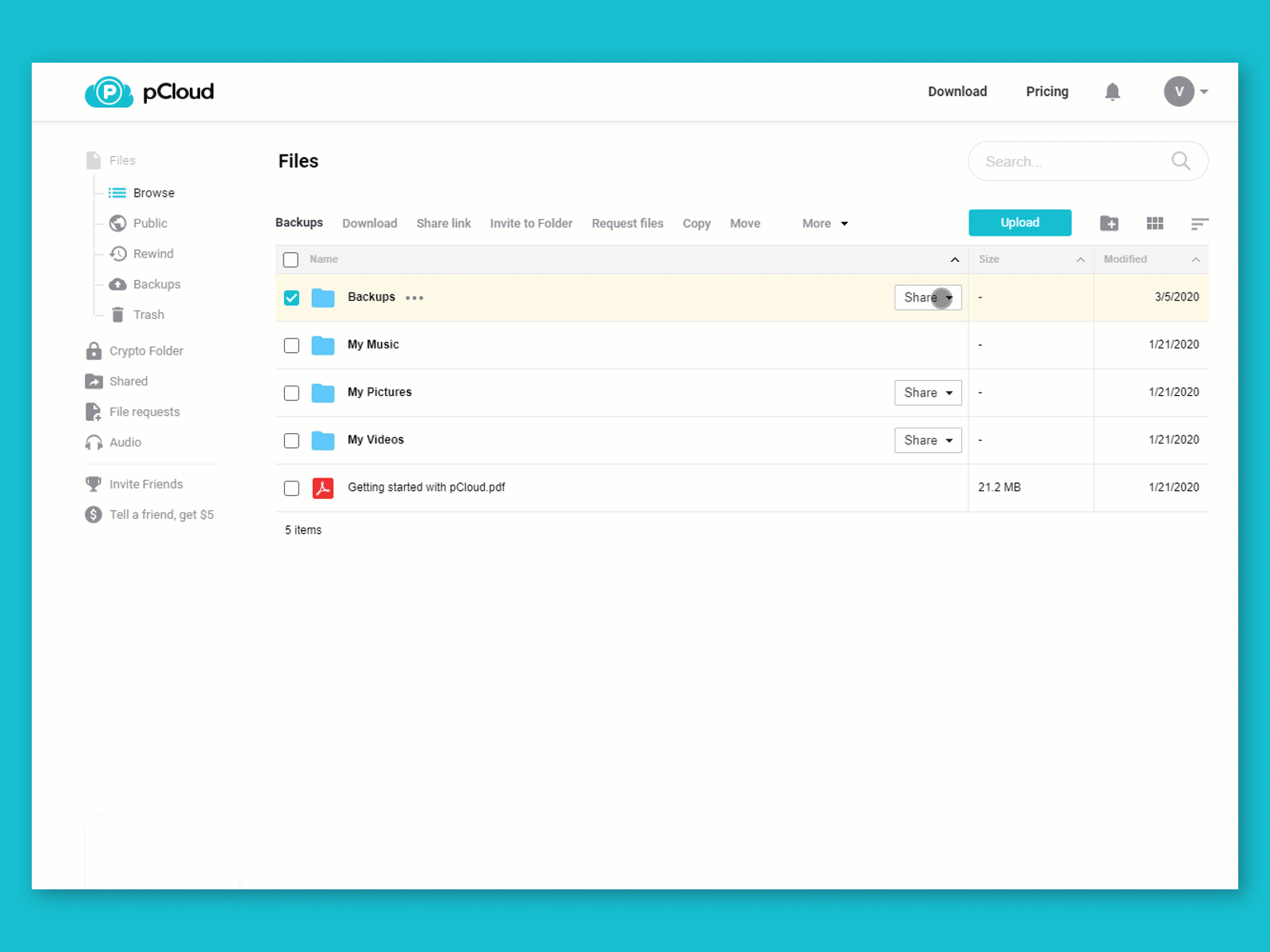This screenshot has width=1270, height=952.
Task: Sort by Modified column
Action: (1151, 259)
